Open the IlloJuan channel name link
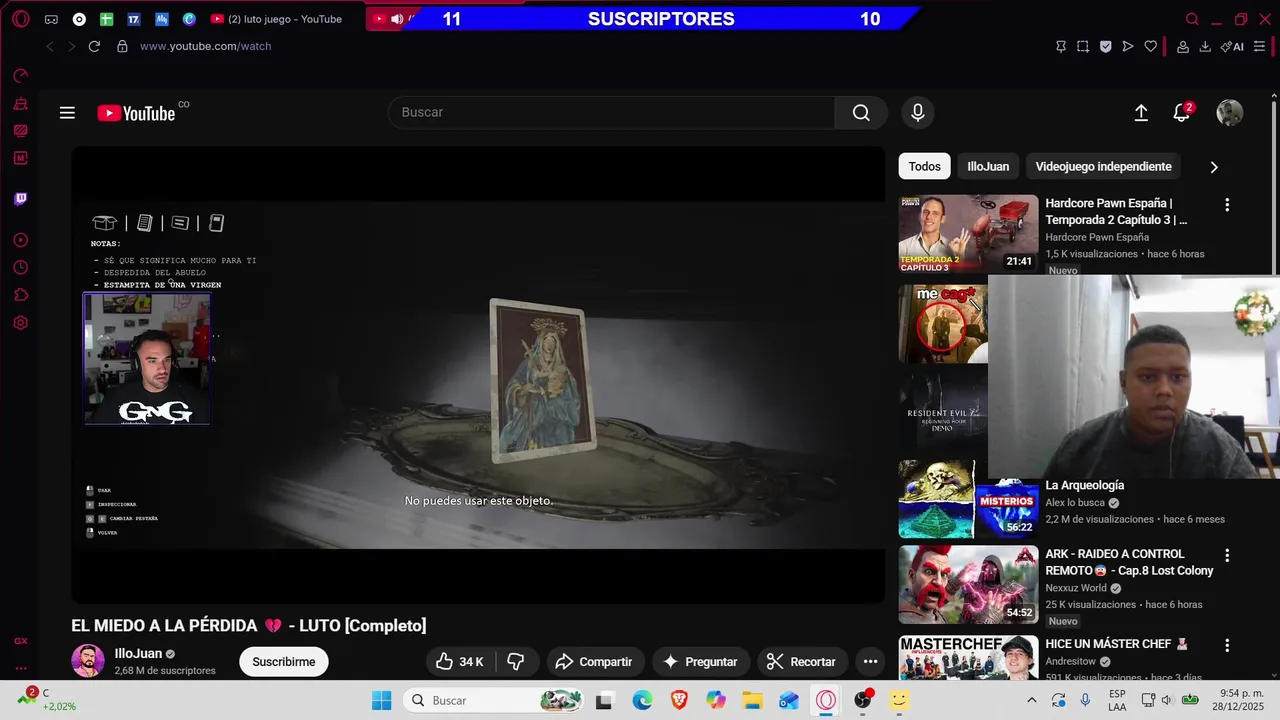Screen dimensions: 1280x720 point(138,654)
